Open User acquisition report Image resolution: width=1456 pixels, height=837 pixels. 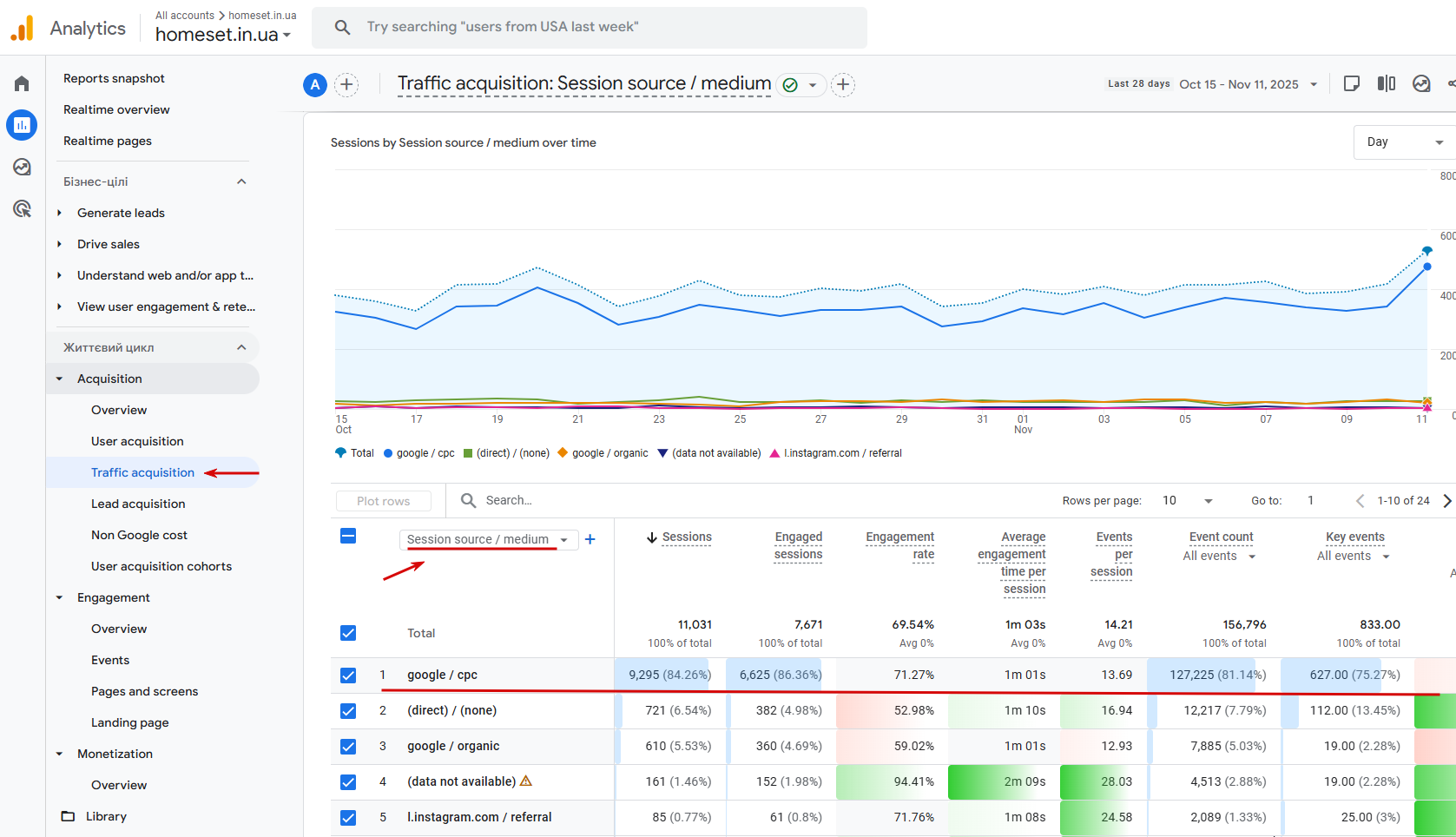137,441
